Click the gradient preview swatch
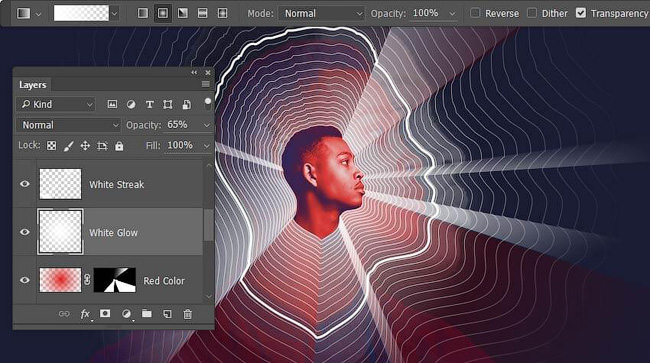 tap(81, 13)
